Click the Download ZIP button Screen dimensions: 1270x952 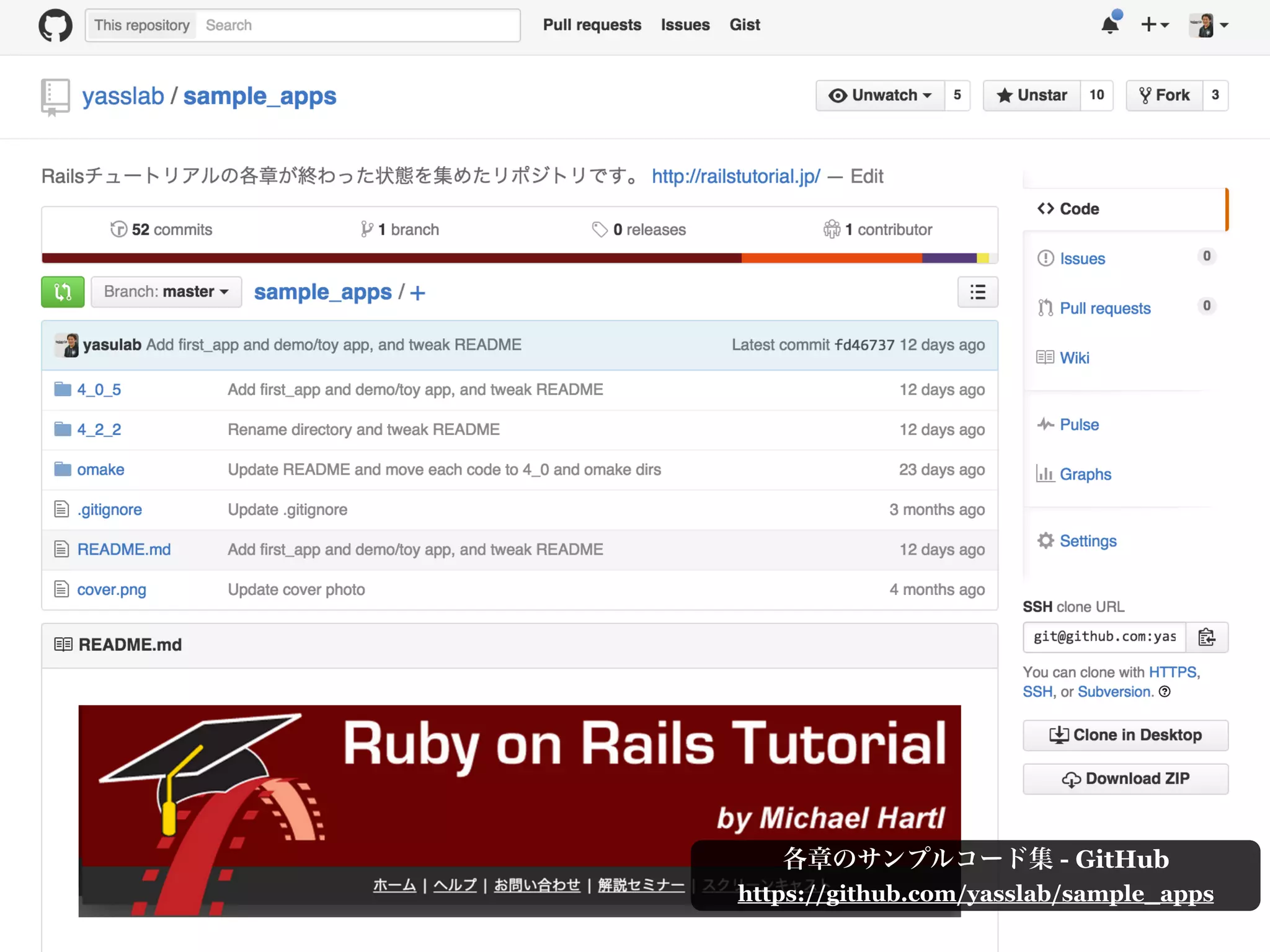[1126, 779]
